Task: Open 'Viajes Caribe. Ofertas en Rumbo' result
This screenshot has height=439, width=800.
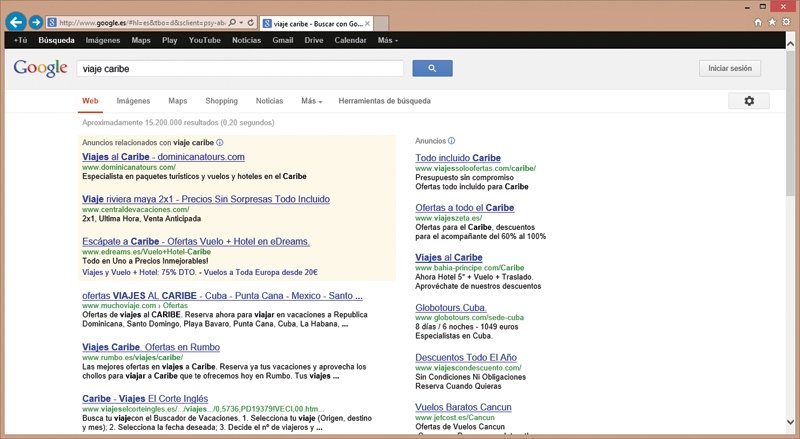Action: click(x=151, y=347)
